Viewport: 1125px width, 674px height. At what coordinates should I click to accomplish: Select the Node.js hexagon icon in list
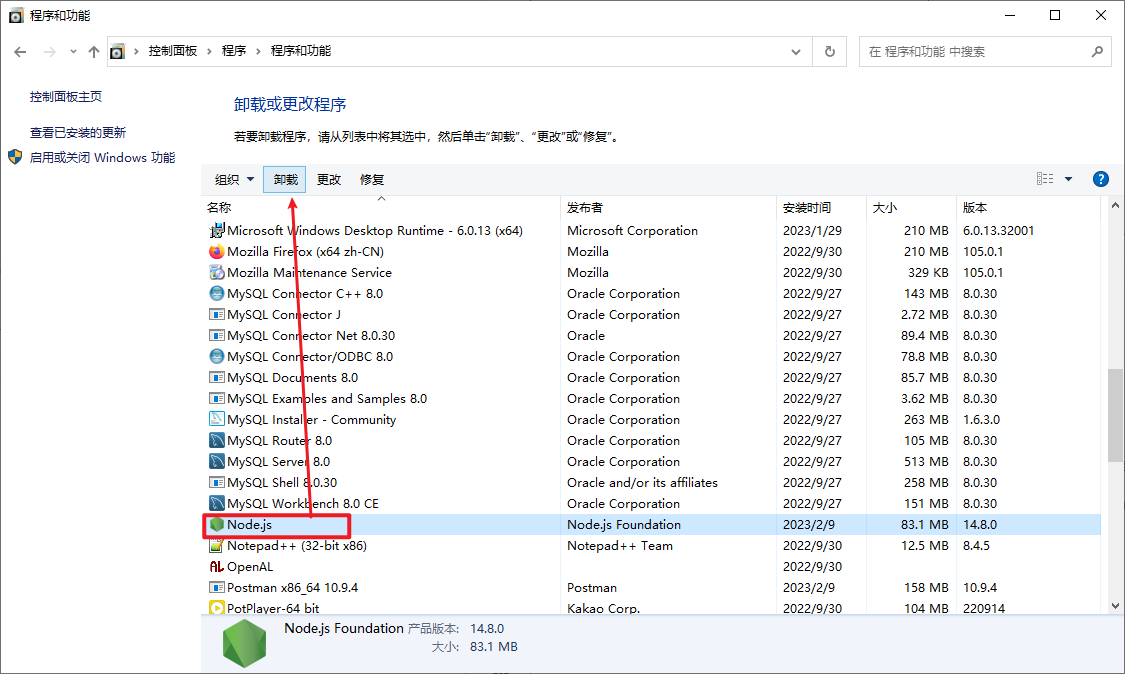point(217,525)
